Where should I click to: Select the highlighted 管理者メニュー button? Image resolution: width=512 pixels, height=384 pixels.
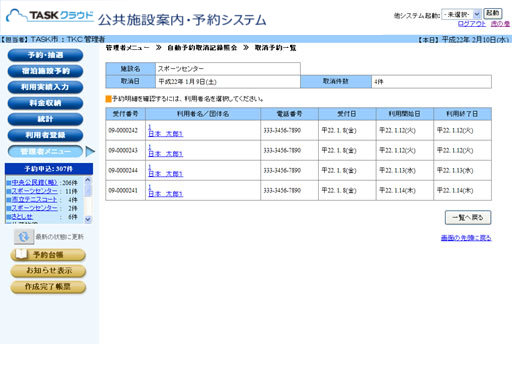(x=45, y=151)
